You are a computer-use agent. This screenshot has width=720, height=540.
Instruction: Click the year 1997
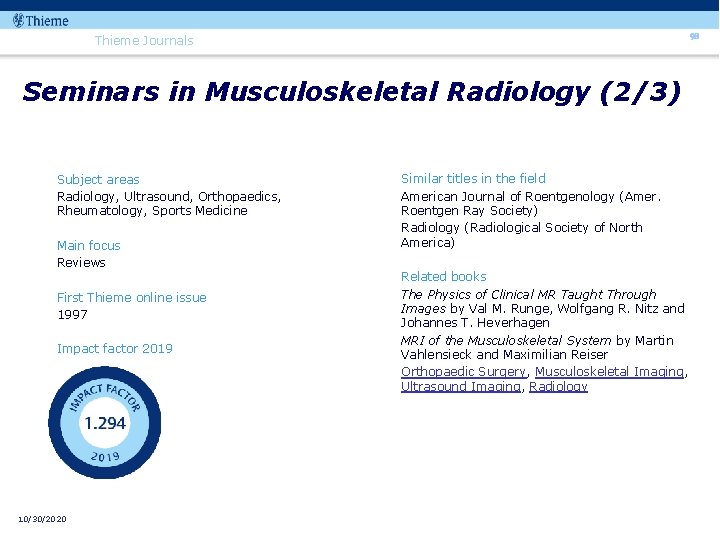[73, 315]
